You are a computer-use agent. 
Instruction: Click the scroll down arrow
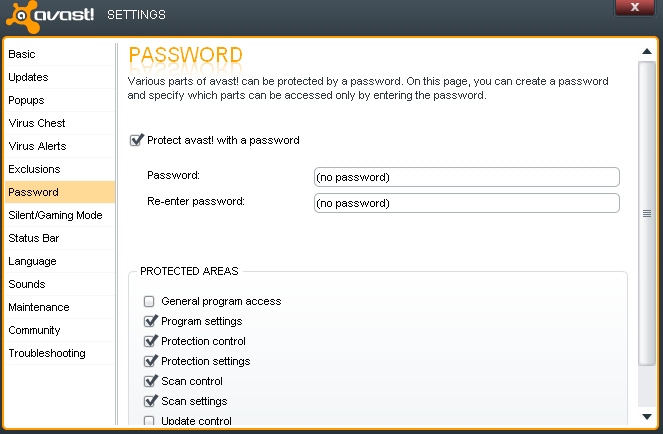[x=647, y=417]
